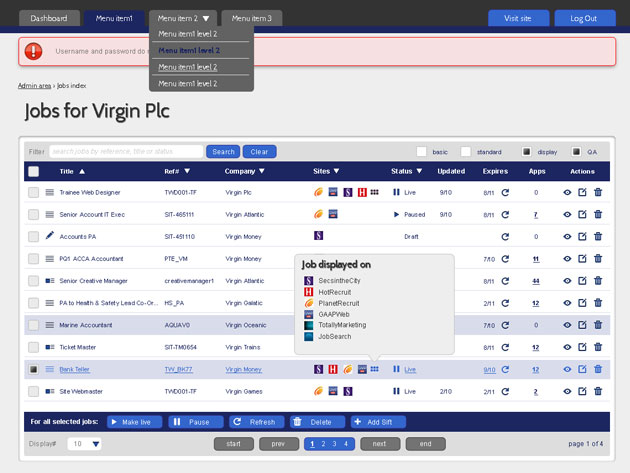The height and width of the screenshot is (473, 630).
Task: Refresh expiry for Marine Accountant row
Action: 505,325
